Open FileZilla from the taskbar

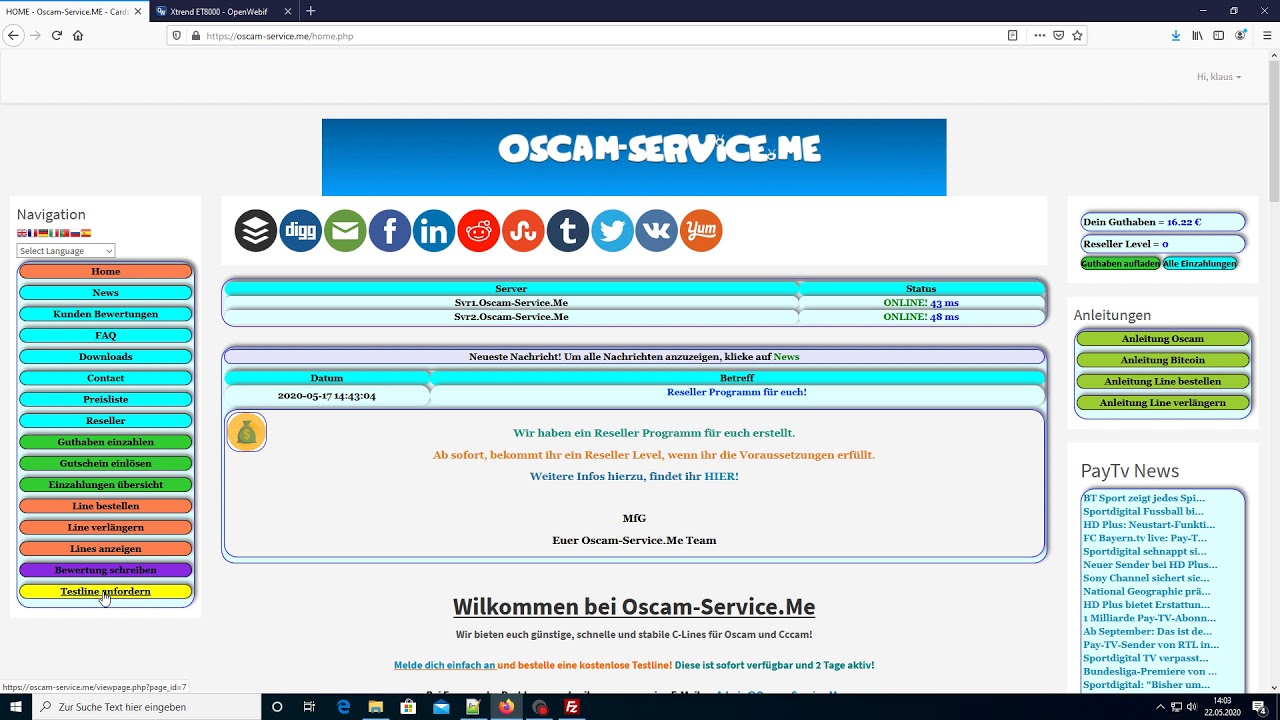pyautogui.click(x=571, y=707)
